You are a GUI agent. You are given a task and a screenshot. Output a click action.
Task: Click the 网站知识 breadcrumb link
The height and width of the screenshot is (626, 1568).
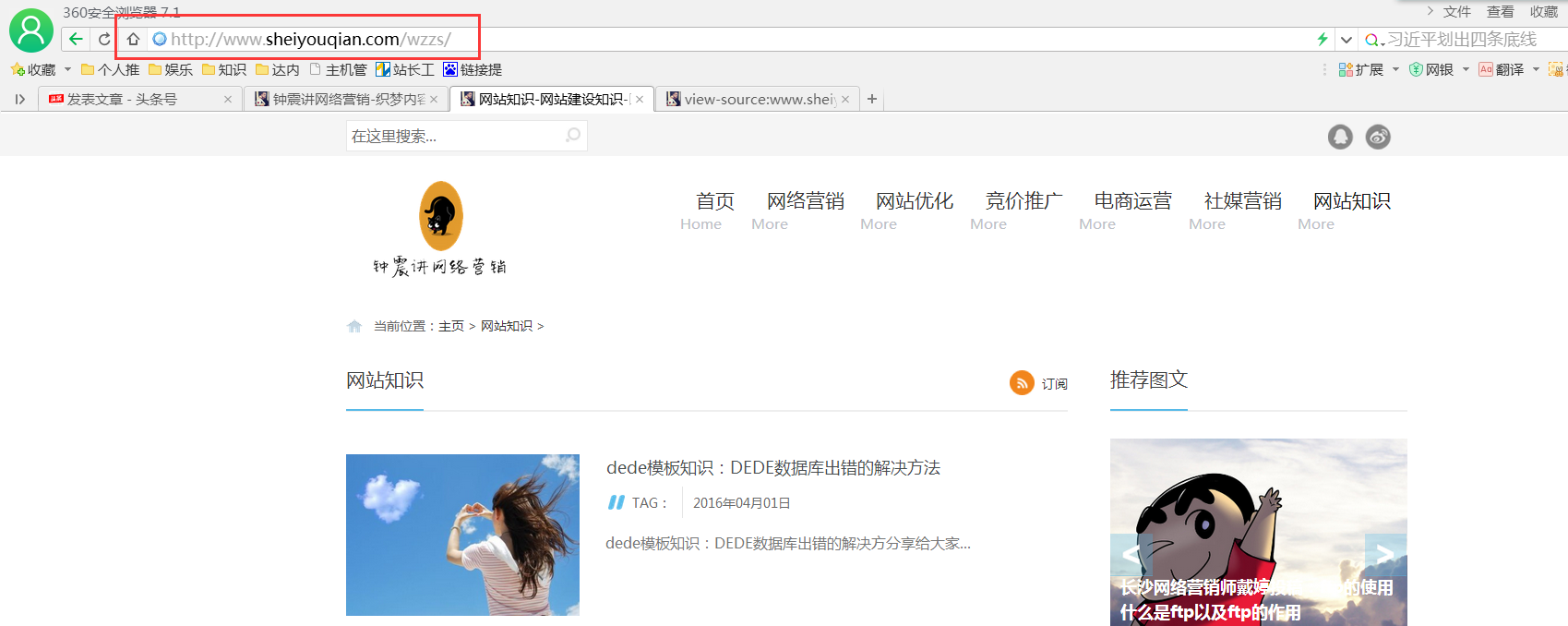pyautogui.click(x=507, y=326)
